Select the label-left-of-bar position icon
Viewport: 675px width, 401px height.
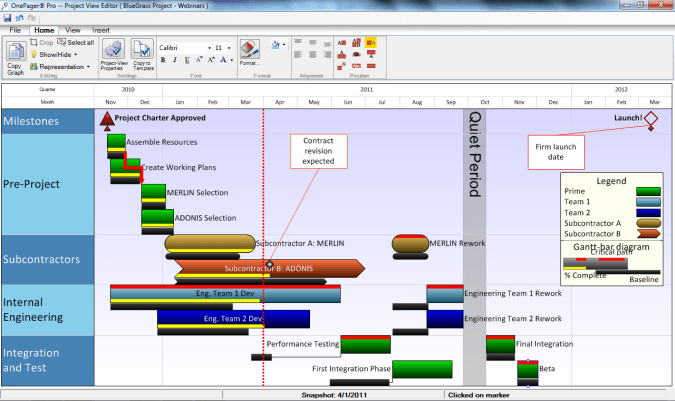341,43
